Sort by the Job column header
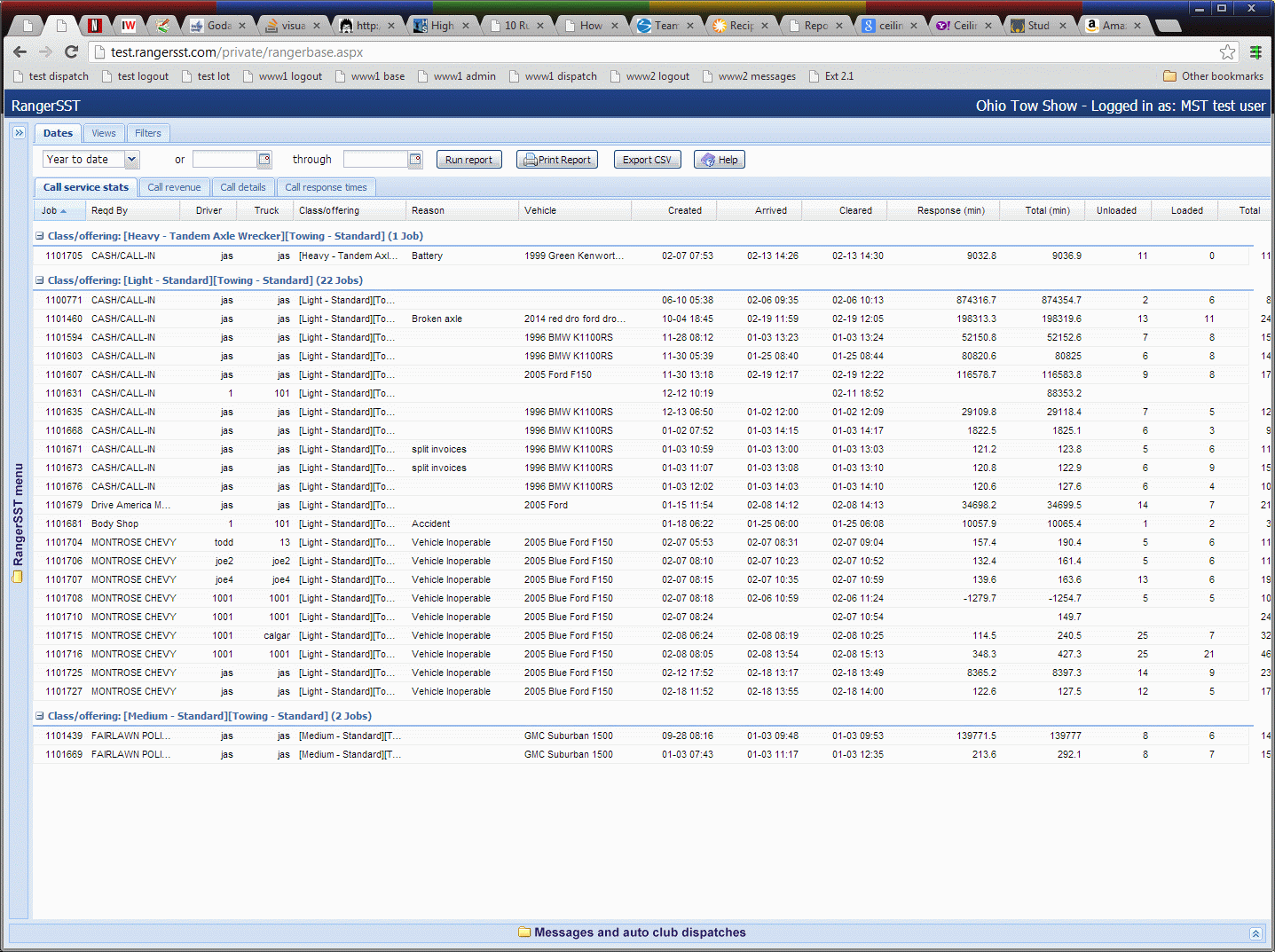1275x952 pixels. pyautogui.click(x=50, y=210)
